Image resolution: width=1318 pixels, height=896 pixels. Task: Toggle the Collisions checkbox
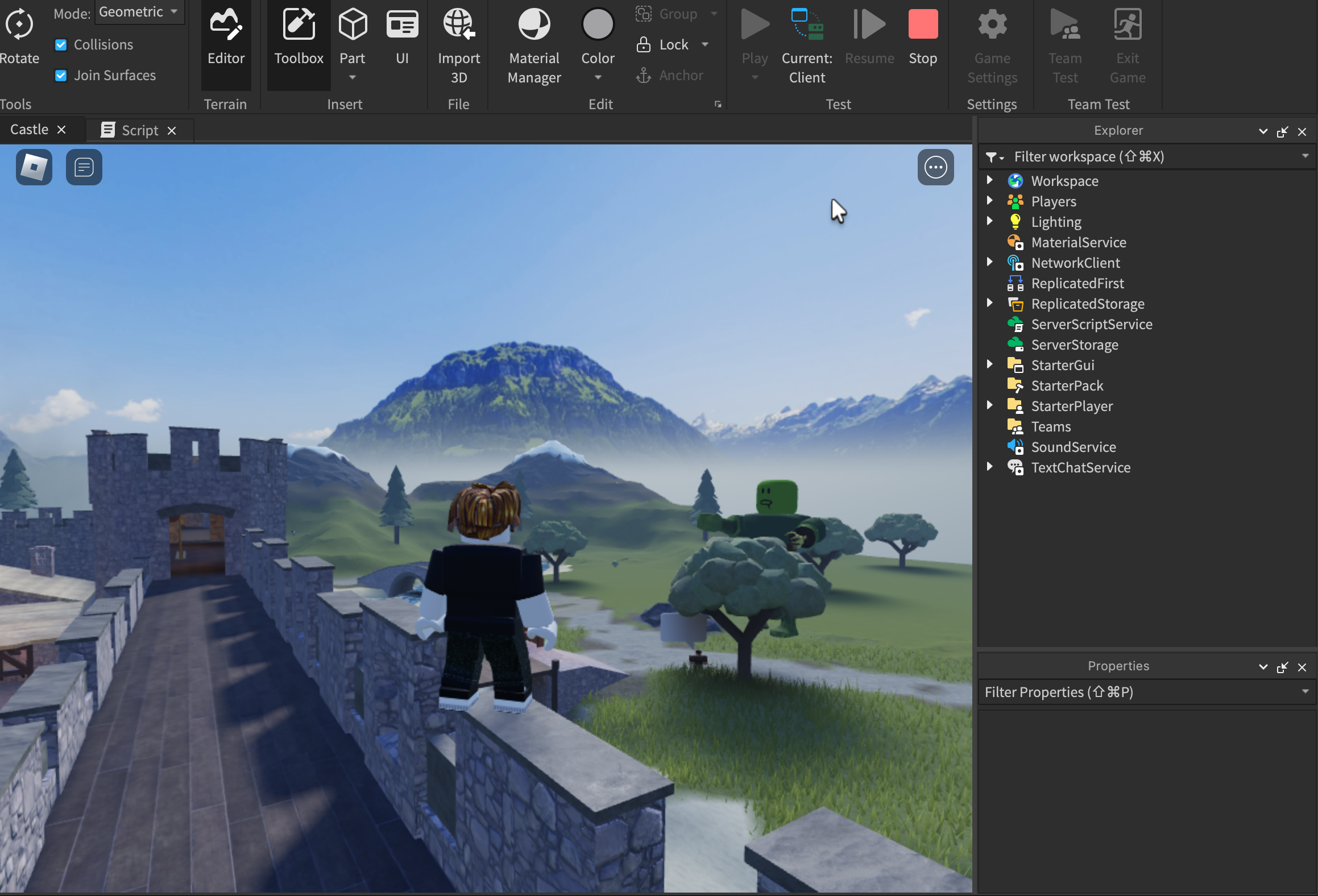[x=61, y=45]
